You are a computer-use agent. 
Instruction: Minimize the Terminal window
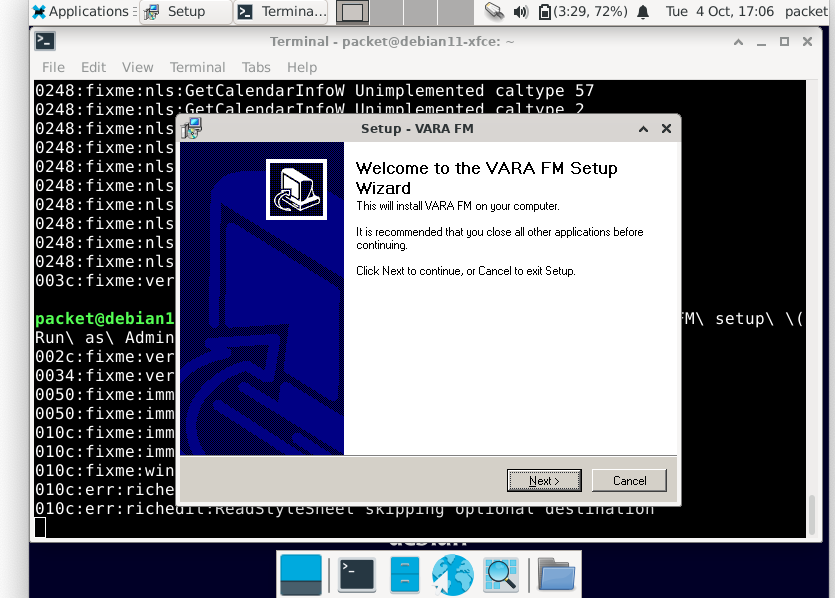[x=762, y=42]
